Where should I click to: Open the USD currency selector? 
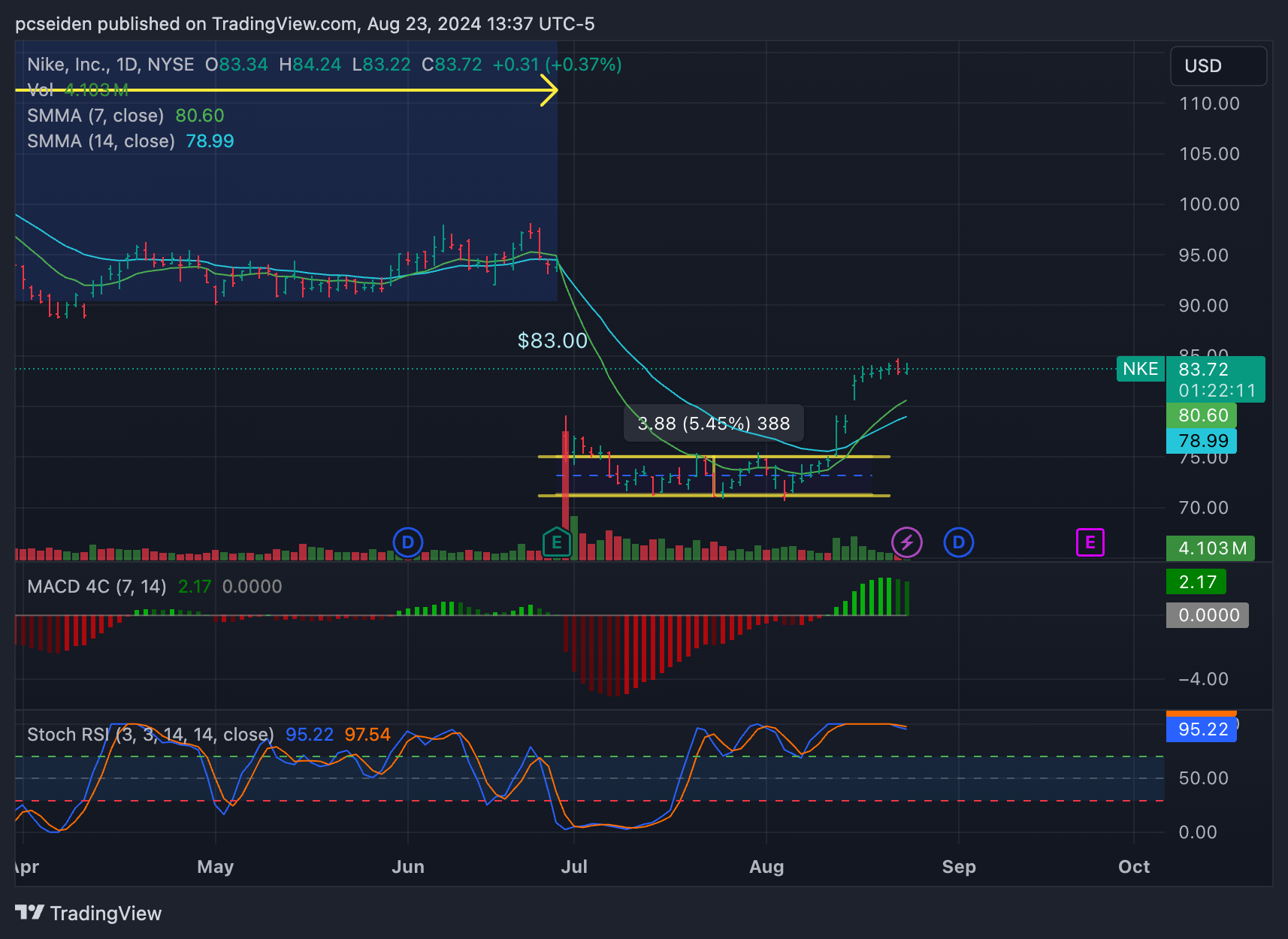coord(1218,66)
